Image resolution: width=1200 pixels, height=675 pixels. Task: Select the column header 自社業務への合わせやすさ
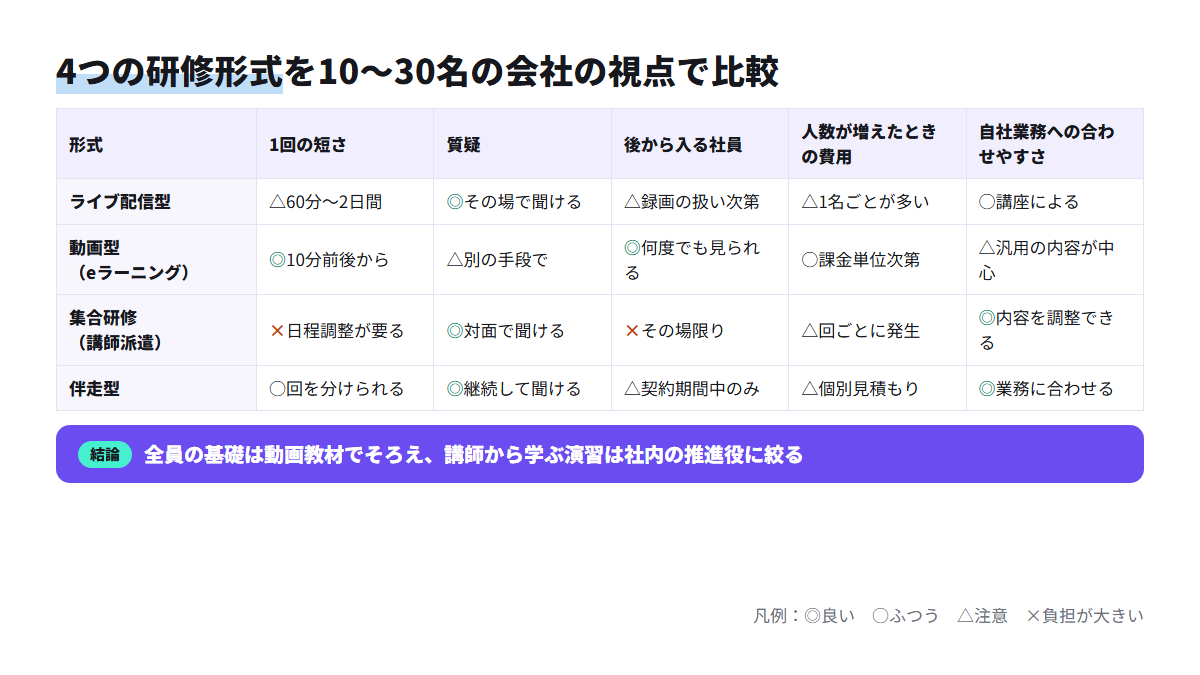tap(1055, 144)
